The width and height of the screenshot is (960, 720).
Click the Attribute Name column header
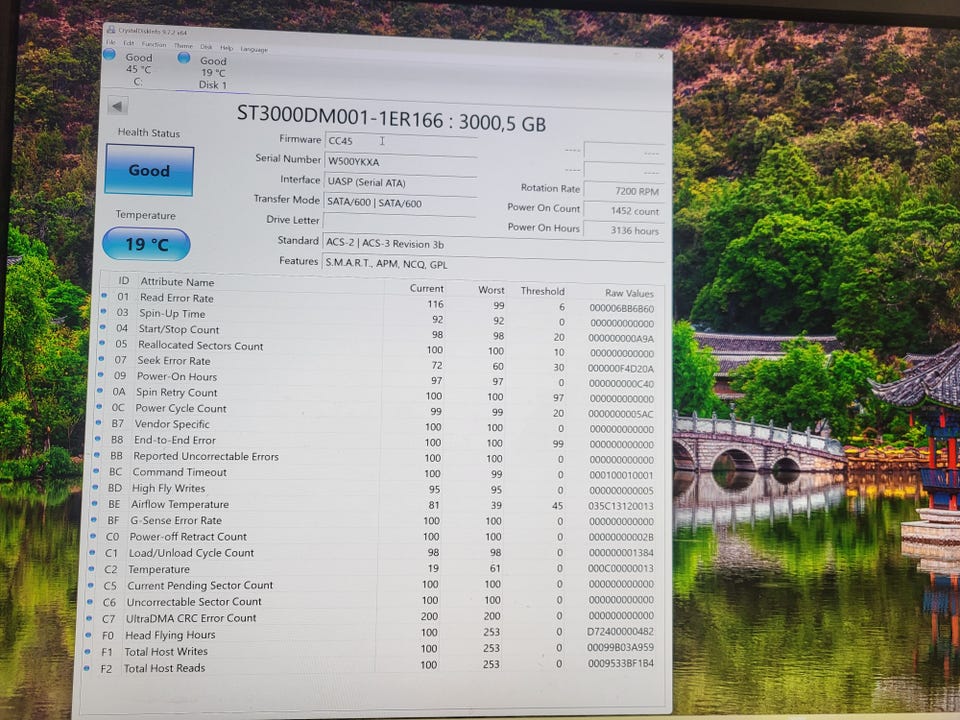click(x=178, y=282)
